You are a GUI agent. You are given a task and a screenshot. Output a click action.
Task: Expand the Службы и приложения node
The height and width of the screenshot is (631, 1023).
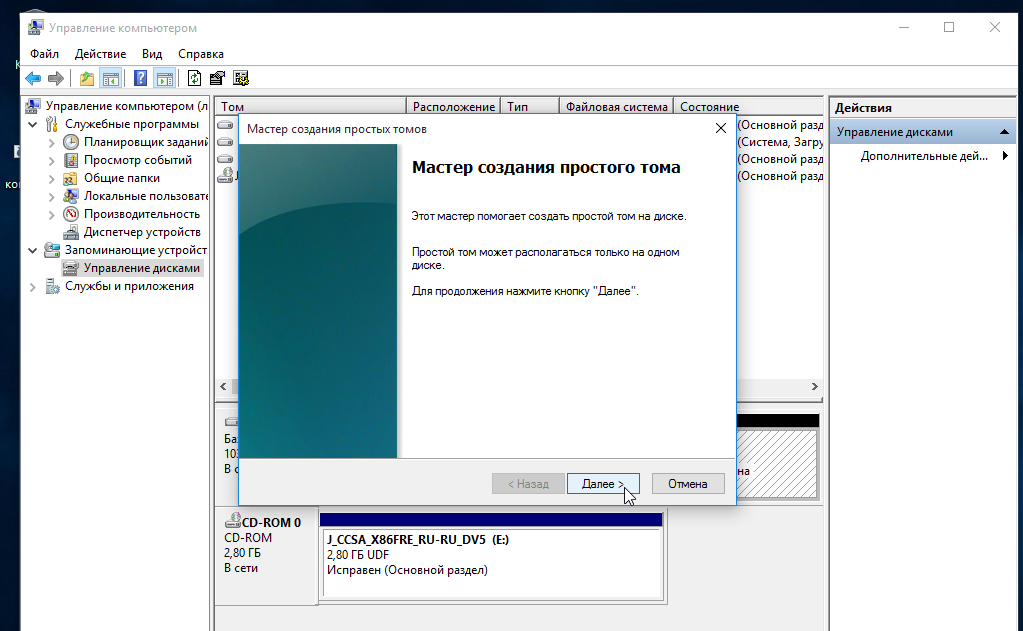[34, 287]
